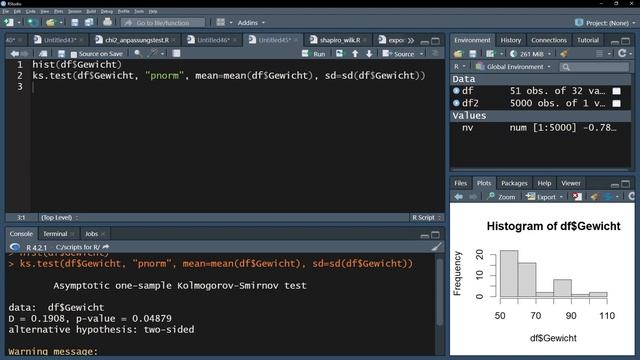Open the Viewer tab
The image size is (640, 360).
coord(570,183)
